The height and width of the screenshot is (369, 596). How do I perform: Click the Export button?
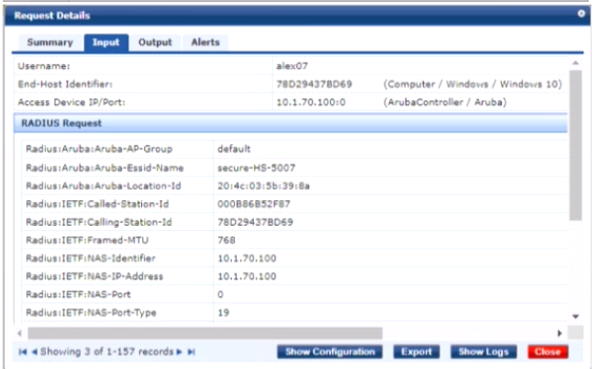pyautogui.click(x=417, y=352)
